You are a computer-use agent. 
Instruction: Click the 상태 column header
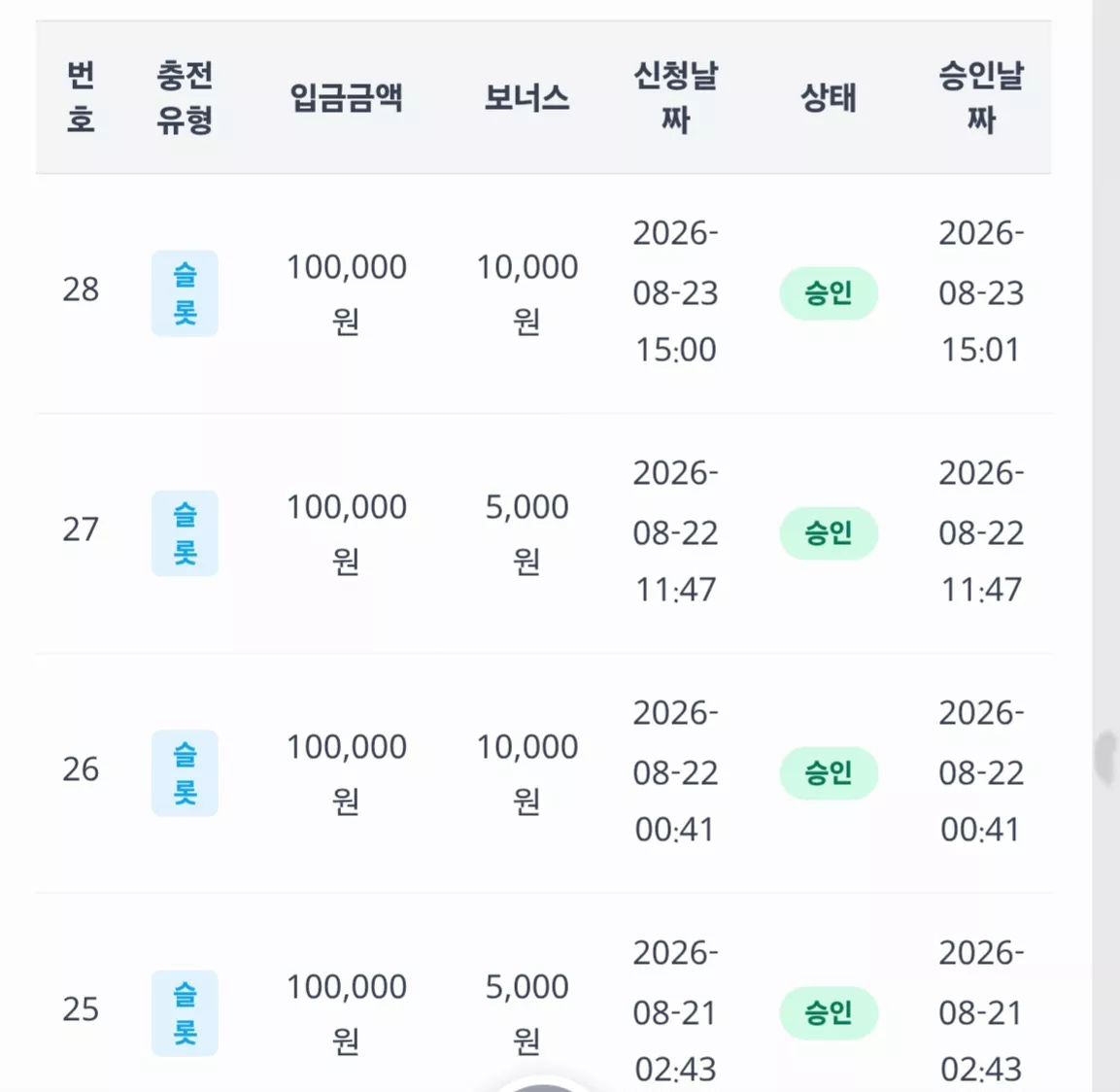(829, 98)
